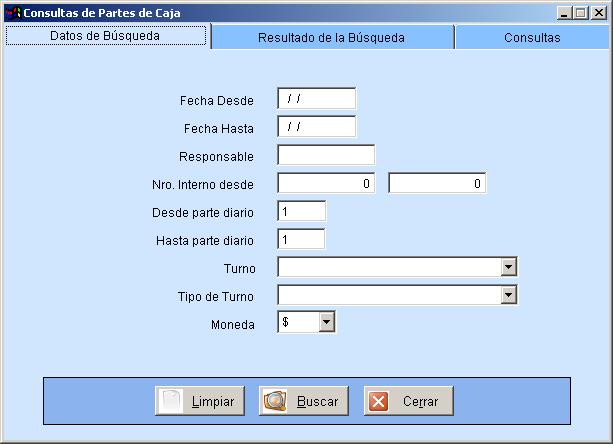The image size is (613, 444).
Task: Expand the Moneda currency dropdown
Action: pyautogui.click(x=327, y=322)
